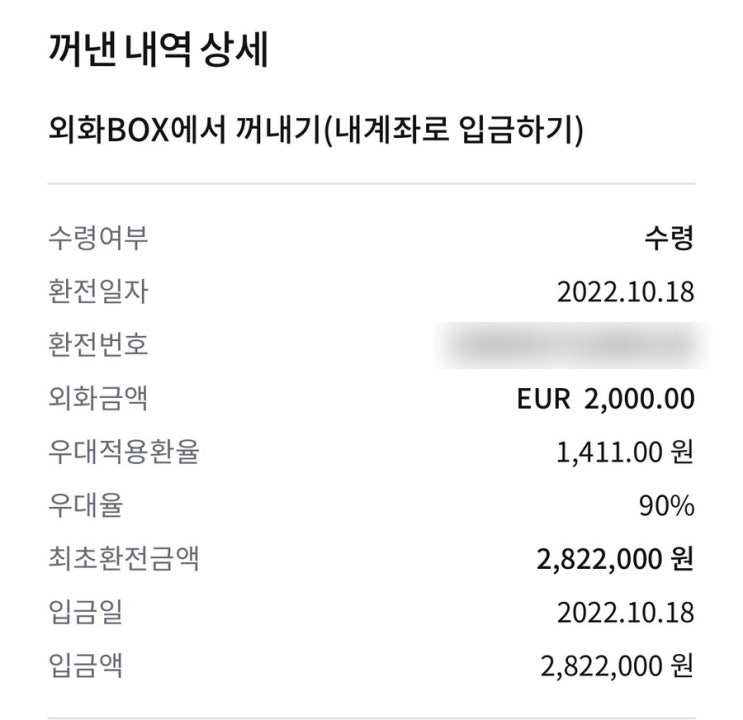Select the EUR 2,000.00 amount
Viewport: 743px width, 720px height.
pyautogui.click(x=606, y=399)
